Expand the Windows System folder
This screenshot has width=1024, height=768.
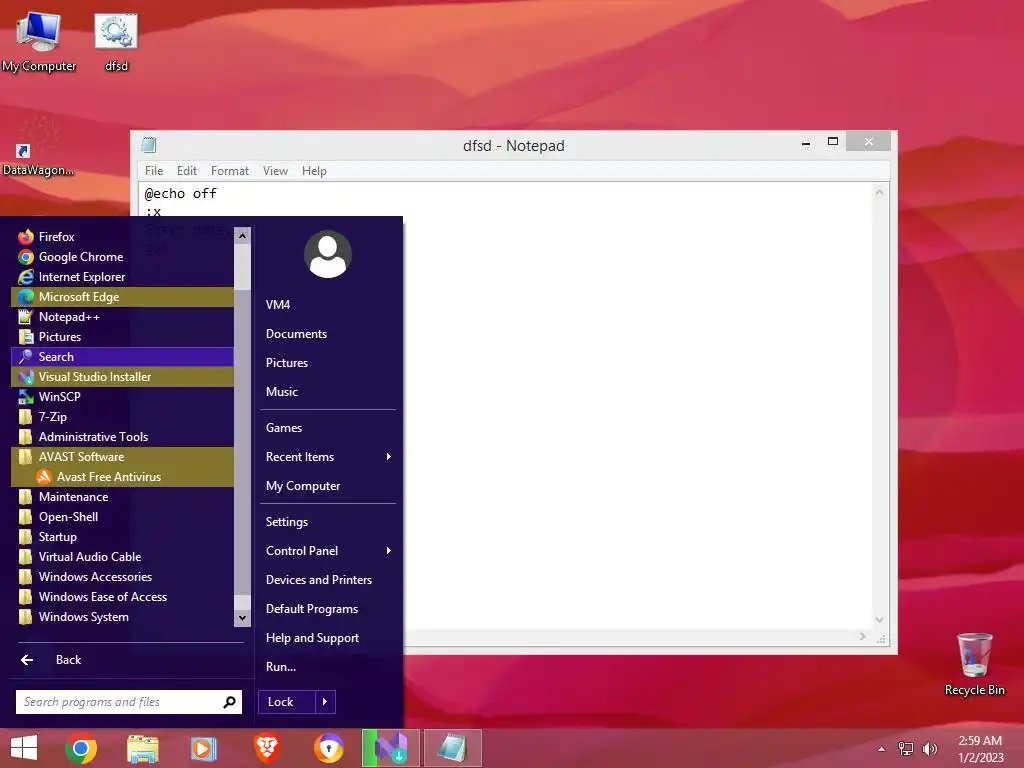(x=122, y=616)
